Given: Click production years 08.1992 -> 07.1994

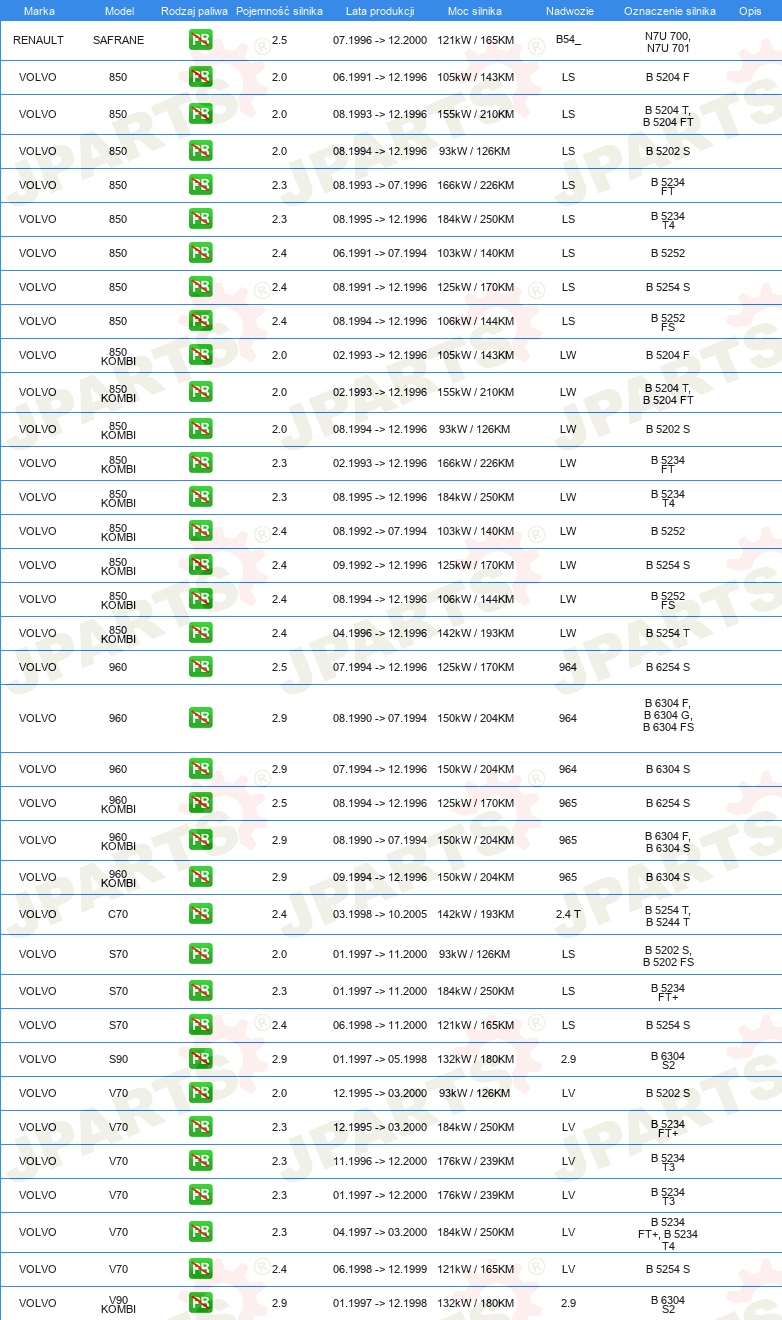Looking at the screenshot, I should (380, 531).
